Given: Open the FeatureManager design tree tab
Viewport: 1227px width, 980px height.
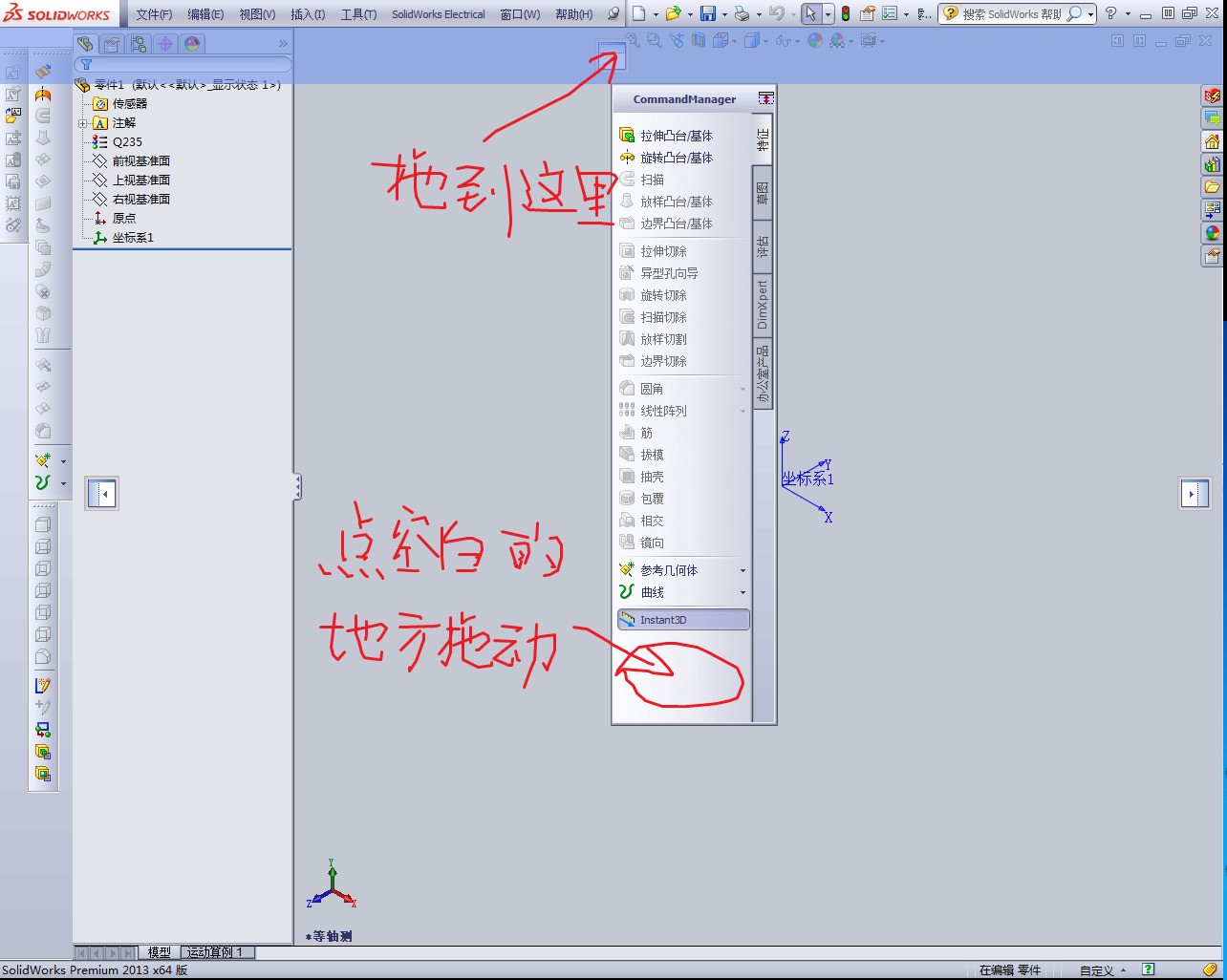Looking at the screenshot, I should click(x=85, y=44).
